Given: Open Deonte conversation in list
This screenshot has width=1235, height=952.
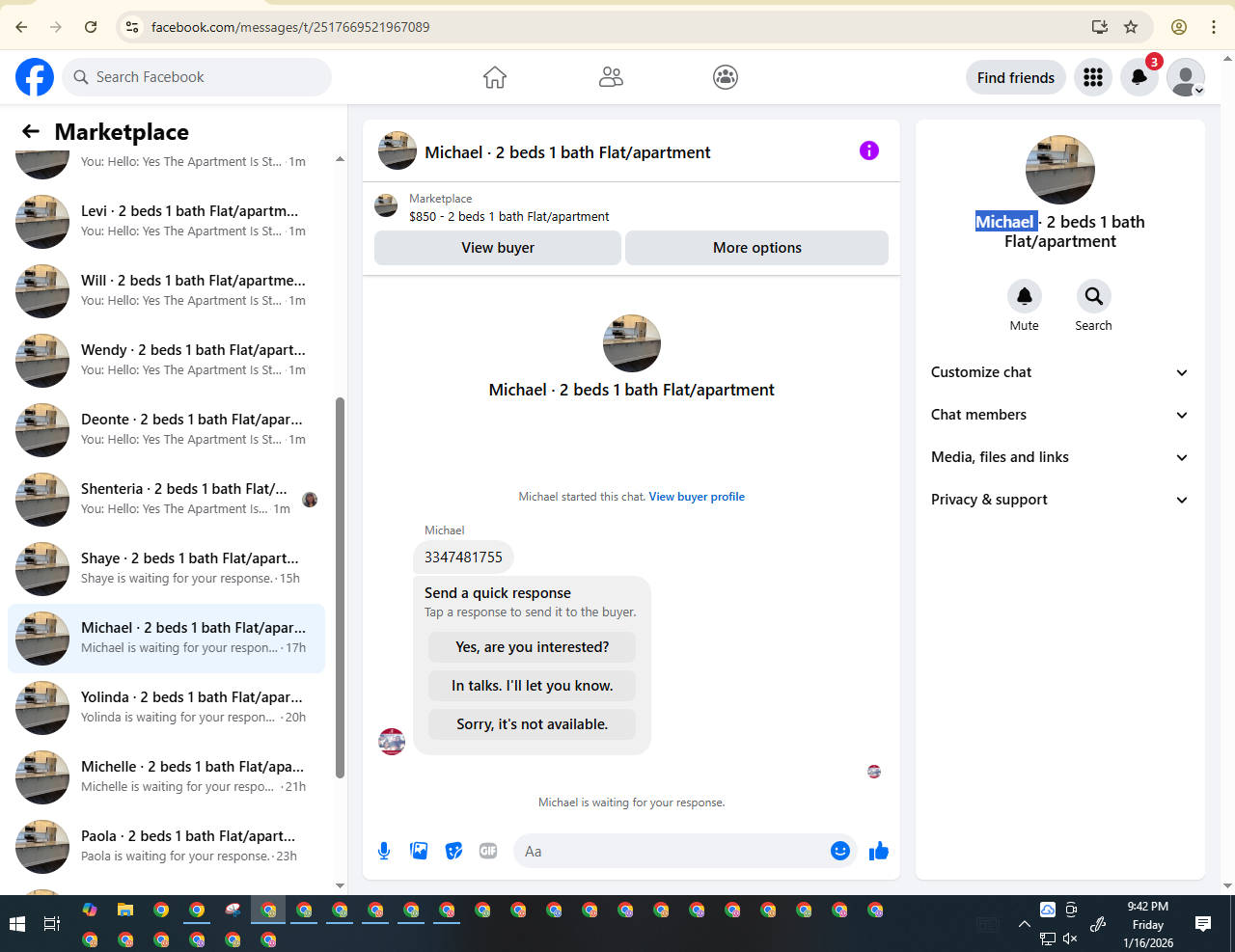Looking at the screenshot, I should pos(166,429).
